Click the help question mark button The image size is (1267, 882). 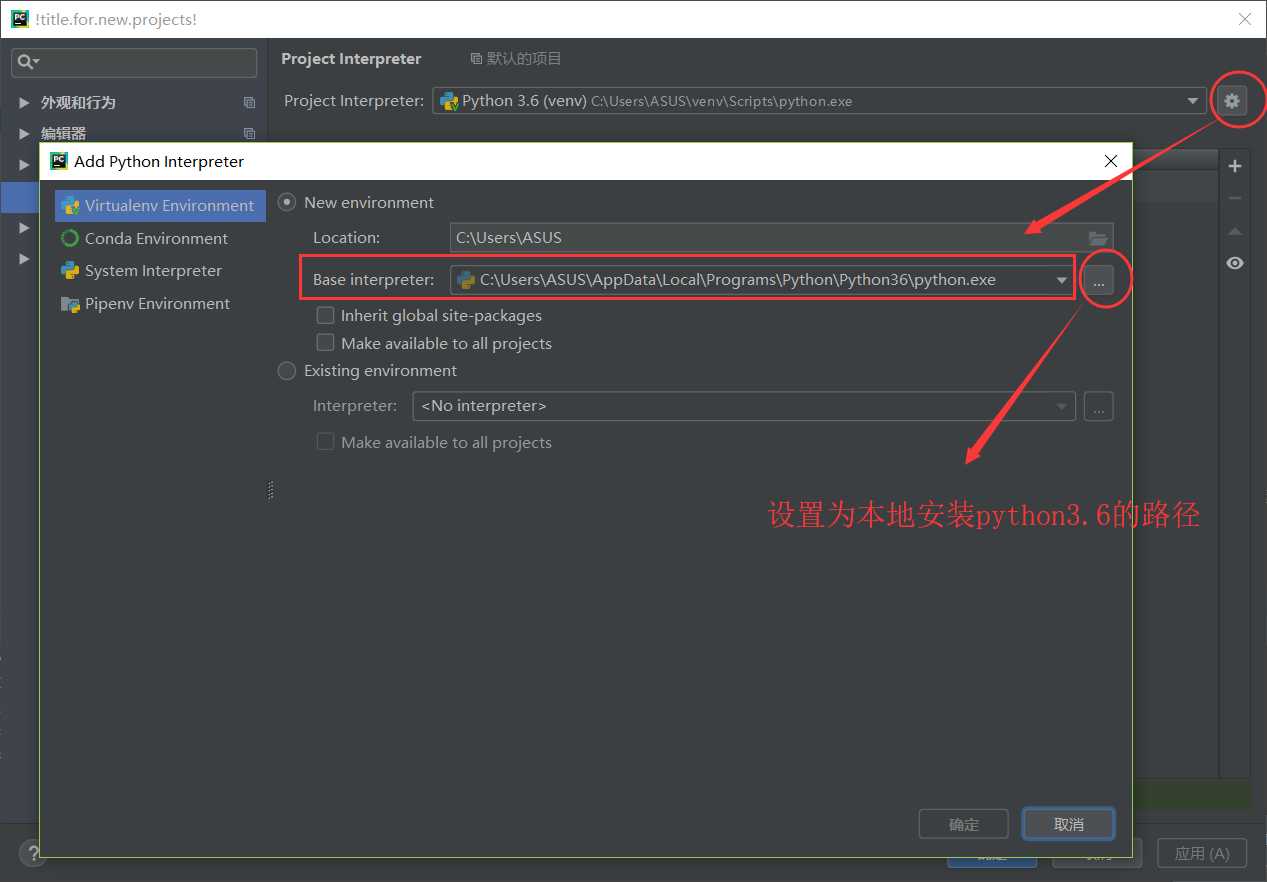(31, 853)
